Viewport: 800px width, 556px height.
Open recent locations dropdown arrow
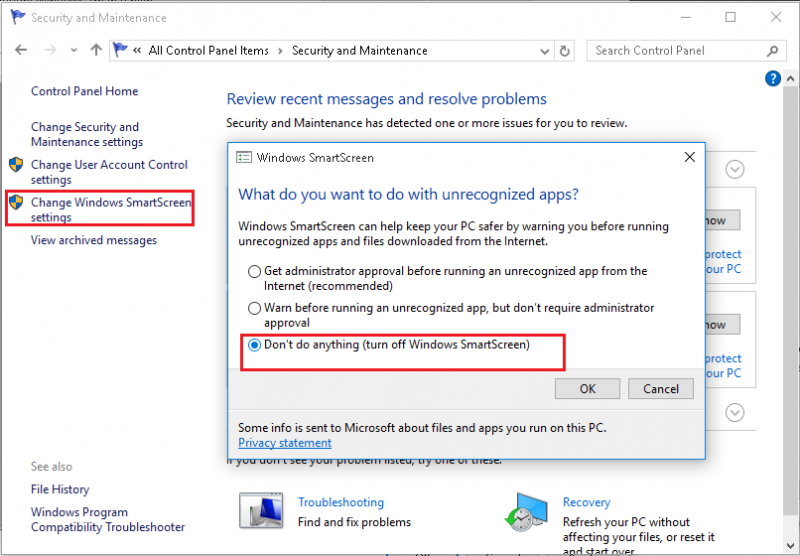point(74,50)
